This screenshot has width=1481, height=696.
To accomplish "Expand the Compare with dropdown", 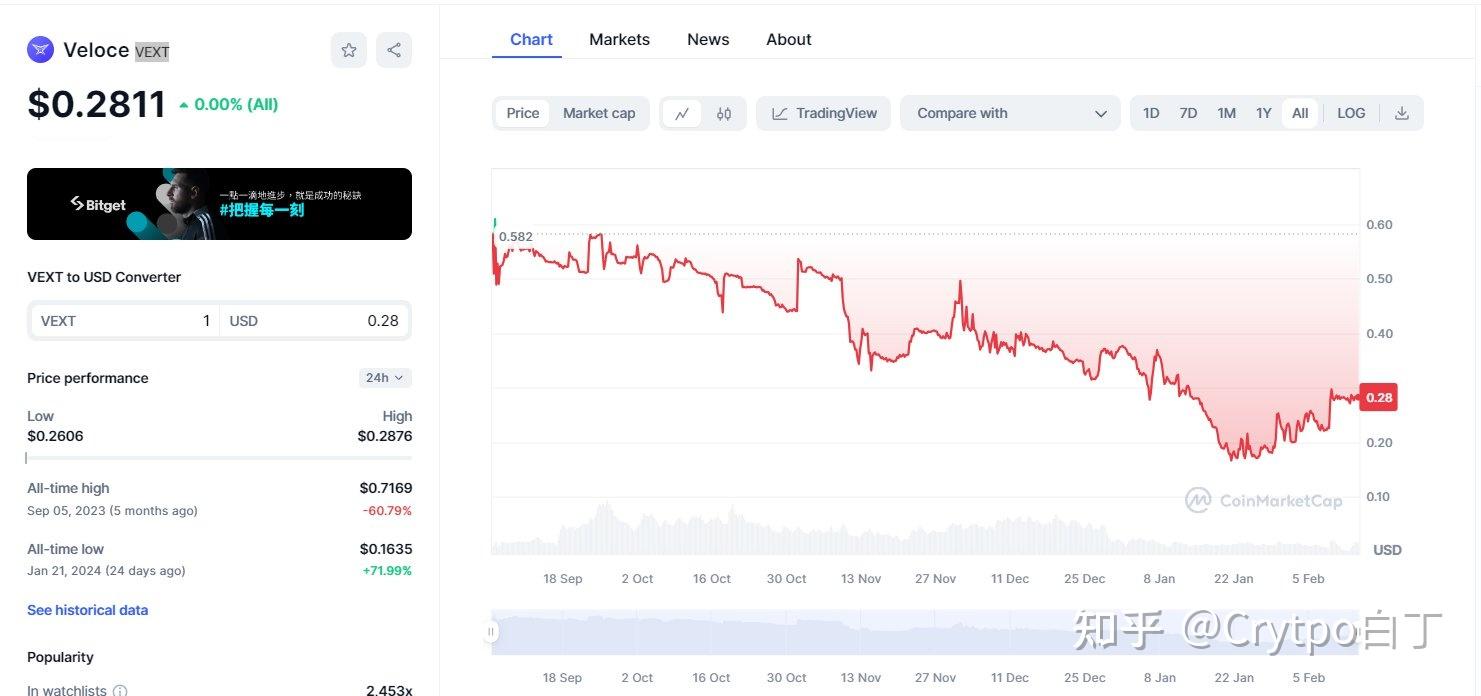I will (x=1011, y=113).
